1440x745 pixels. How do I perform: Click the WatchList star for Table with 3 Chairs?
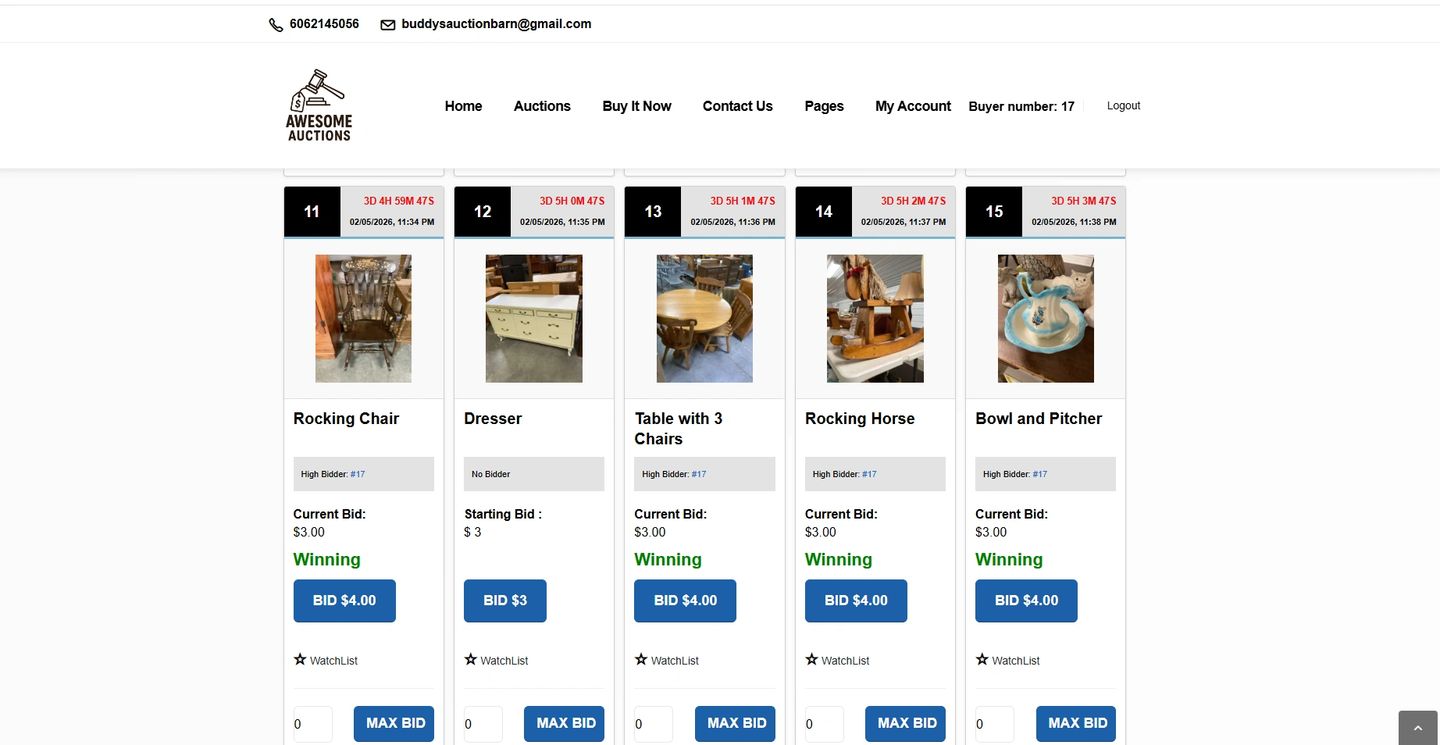641,659
